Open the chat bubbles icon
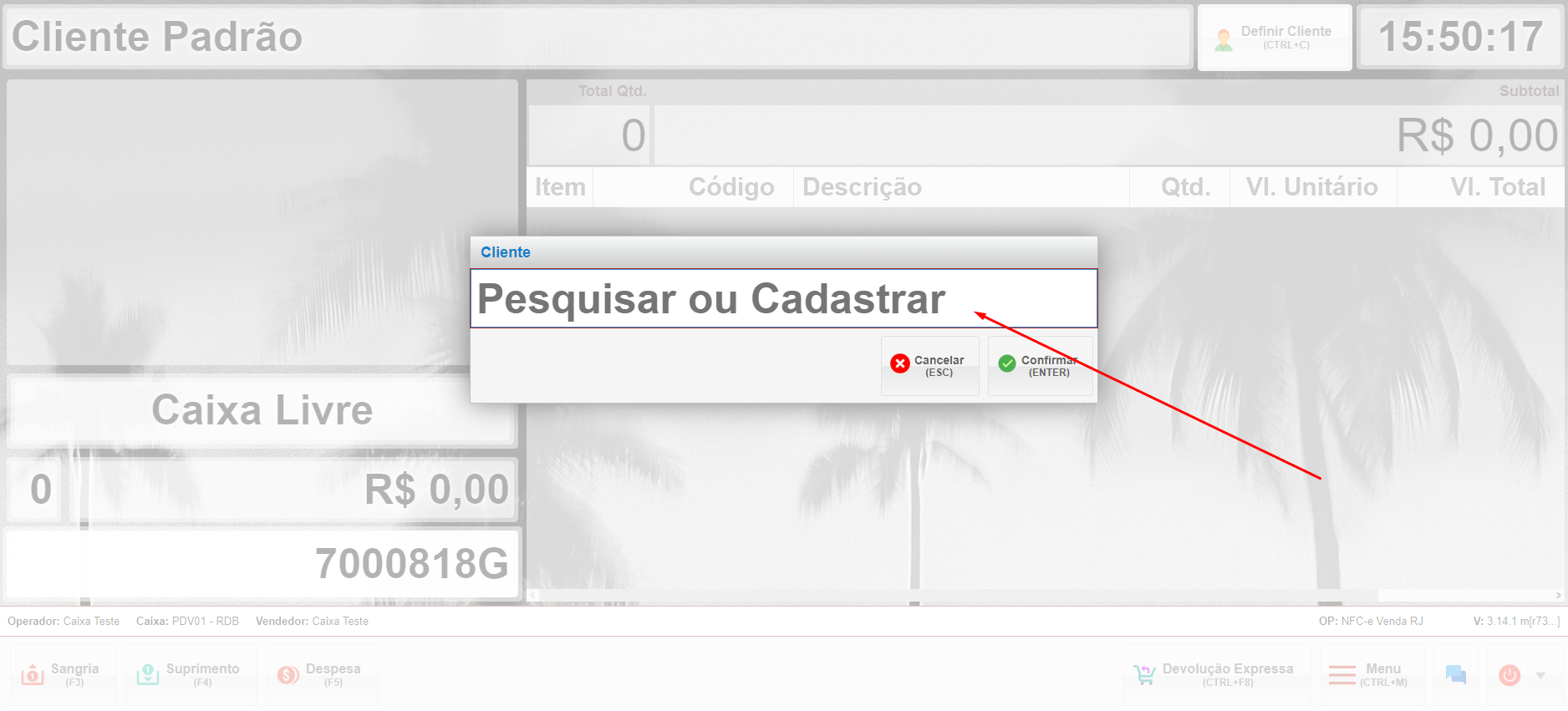The width and height of the screenshot is (1568, 711). click(x=1456, y=674)
